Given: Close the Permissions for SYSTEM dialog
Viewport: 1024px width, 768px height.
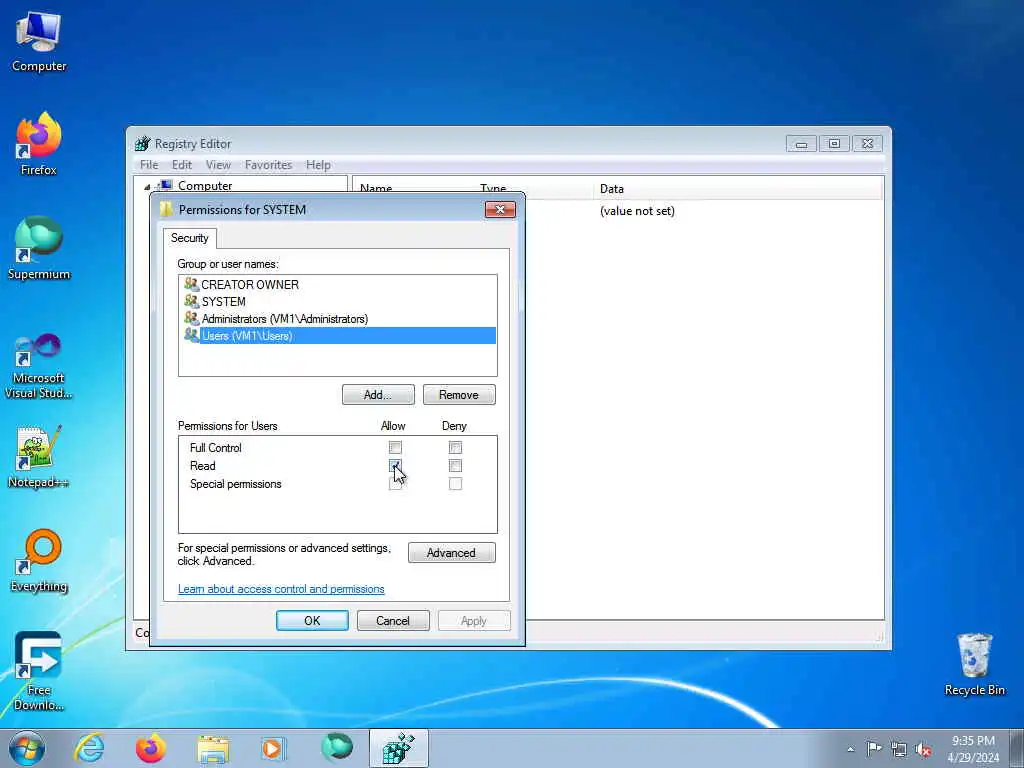Looking at the screenshot, I should [500, 210].
